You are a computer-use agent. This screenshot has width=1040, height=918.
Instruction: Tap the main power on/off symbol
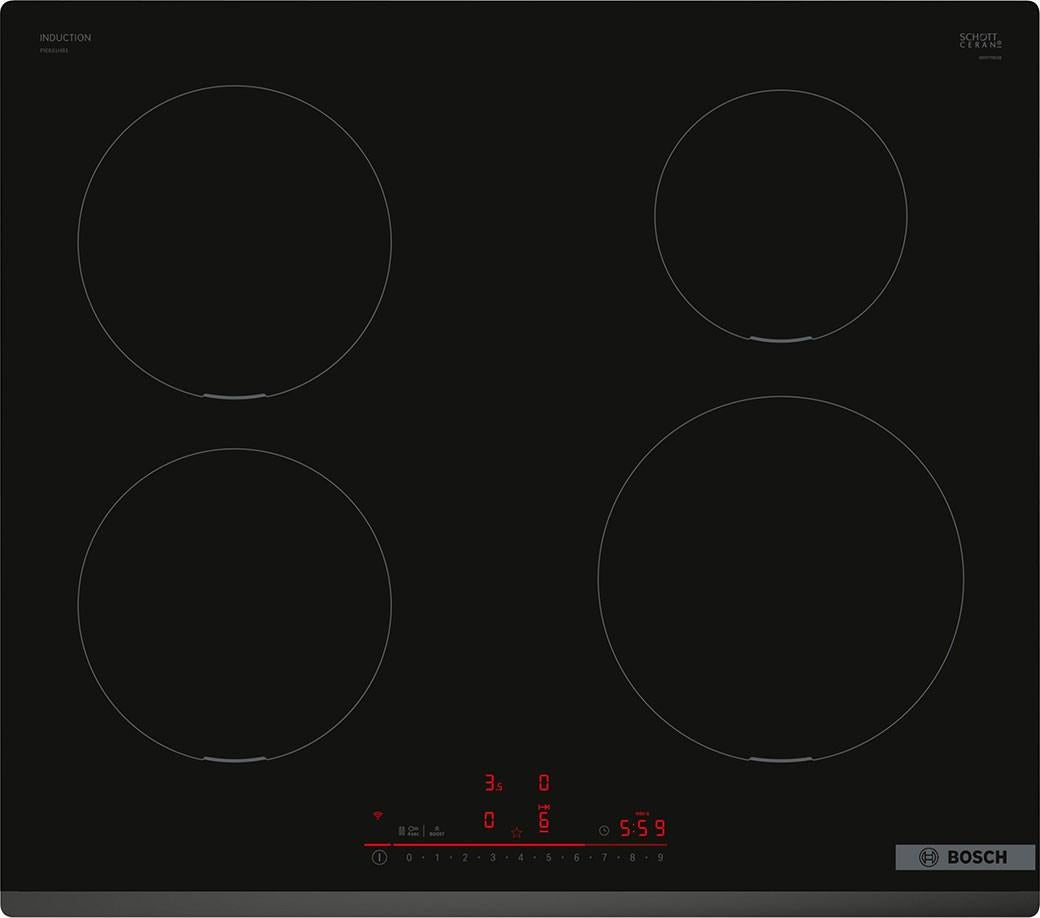pyautogui.click(x=379, y=857)
